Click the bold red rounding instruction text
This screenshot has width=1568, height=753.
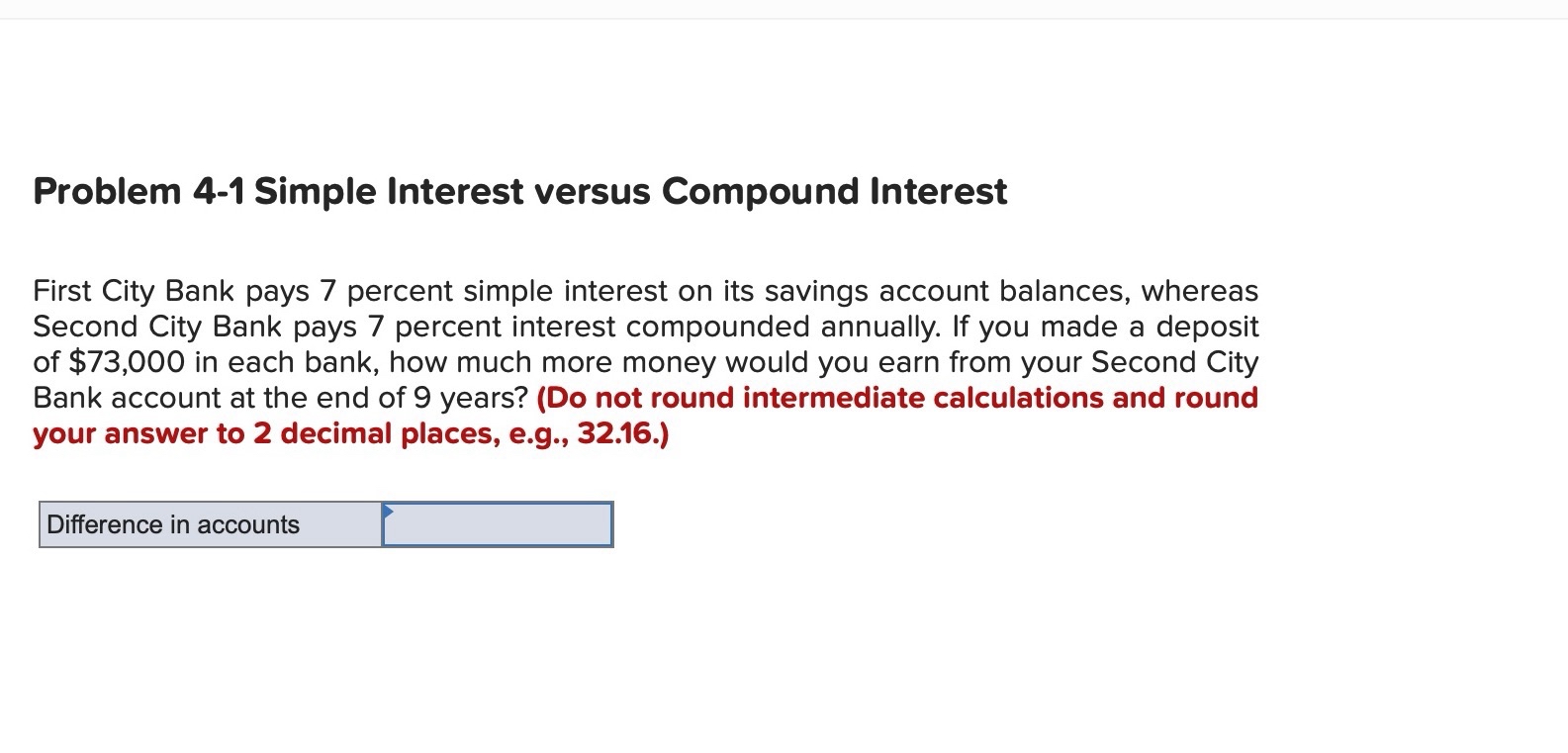[890, 398]
